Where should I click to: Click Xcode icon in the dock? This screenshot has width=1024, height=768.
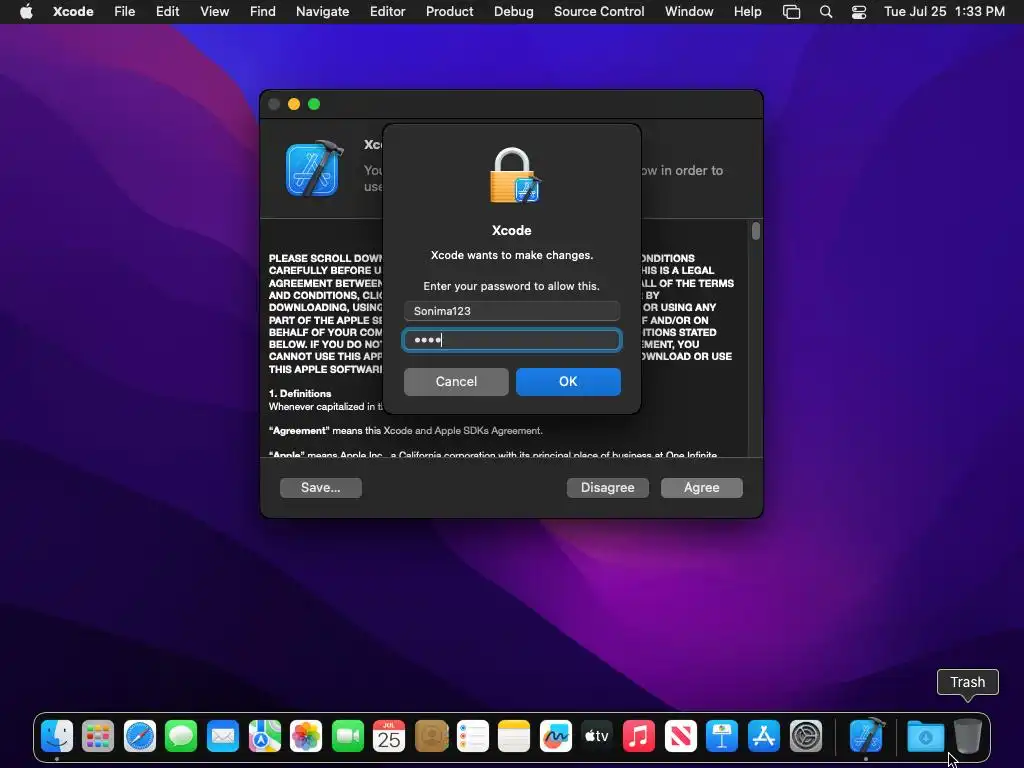point(867,735)
